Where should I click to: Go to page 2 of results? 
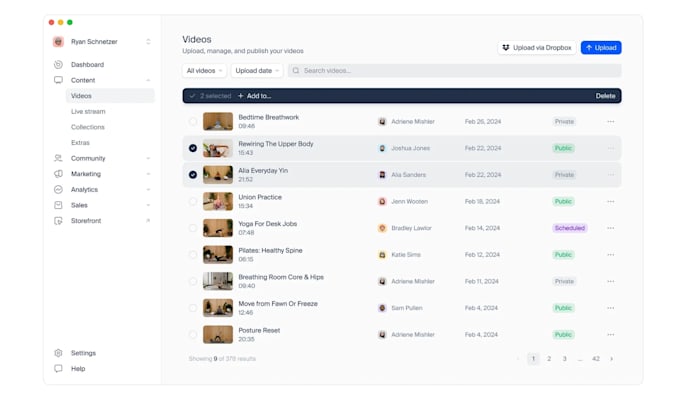[x=549, y=359]
